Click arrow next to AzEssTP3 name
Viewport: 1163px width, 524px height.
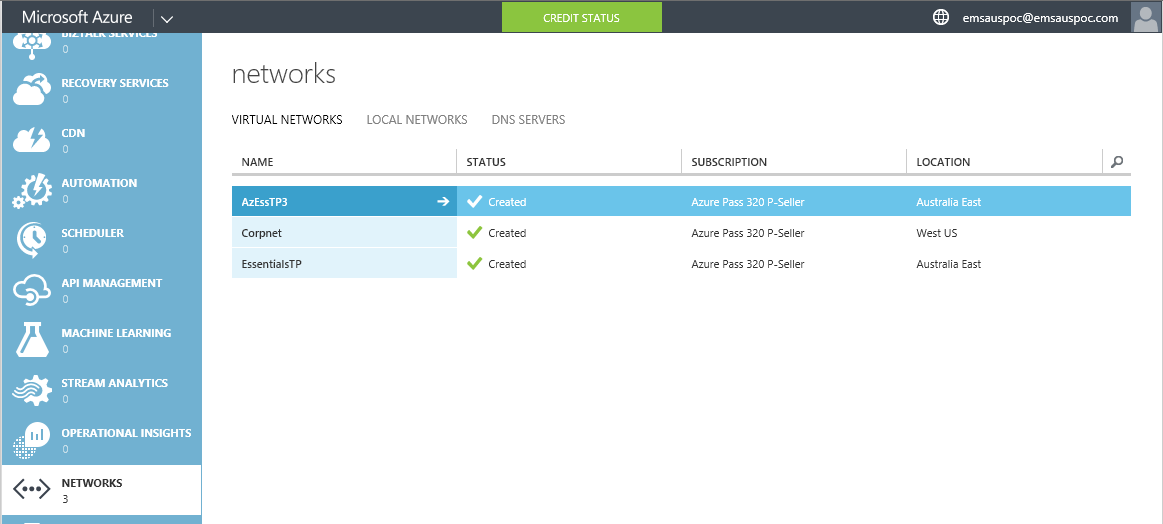click(x=444, y=201)
